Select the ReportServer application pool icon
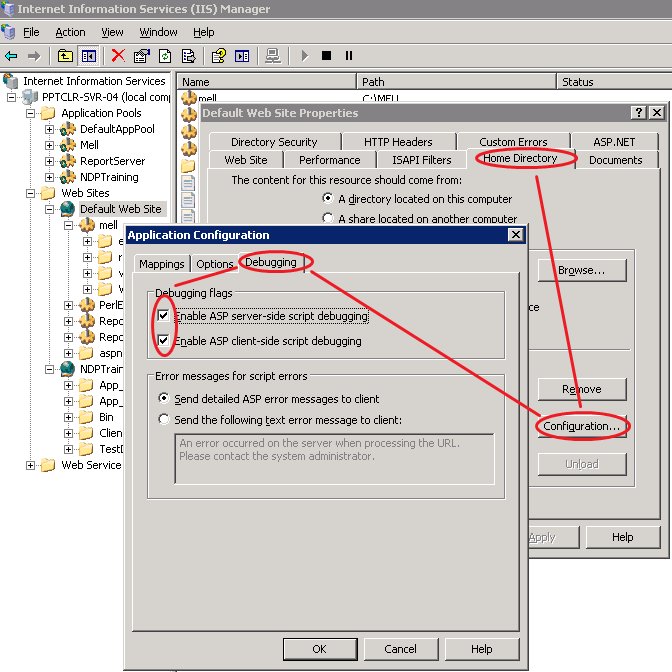 (68, 161)
